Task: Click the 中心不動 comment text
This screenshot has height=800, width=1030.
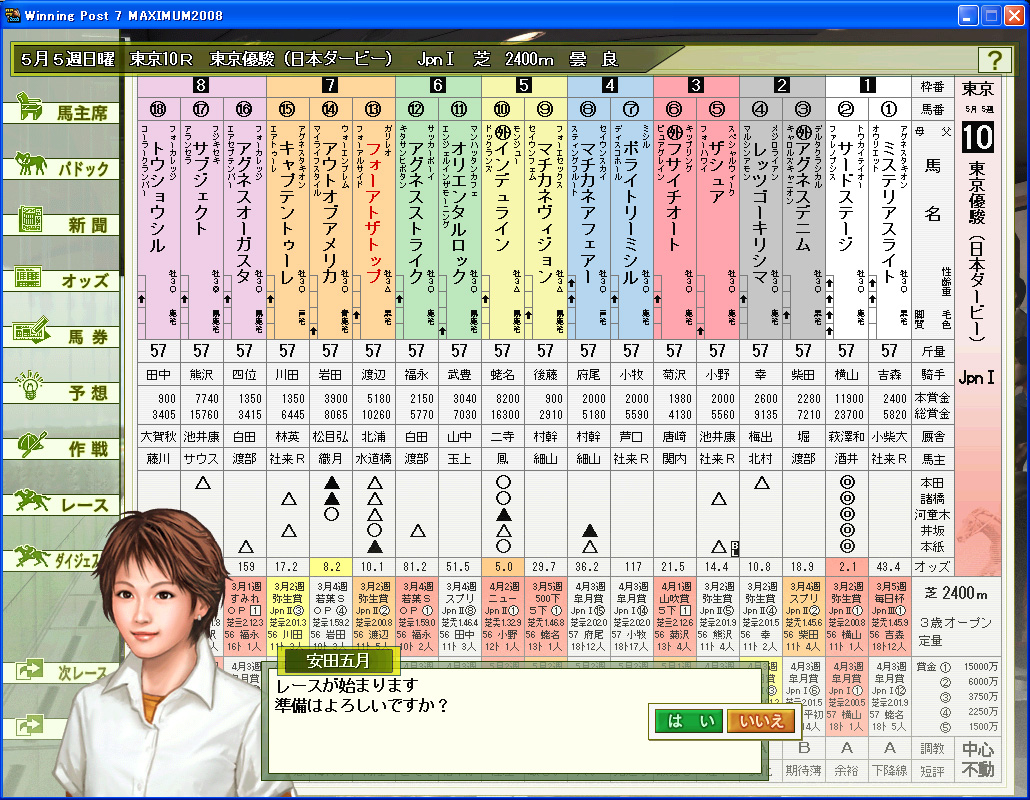Action: [x=978, y=759]
